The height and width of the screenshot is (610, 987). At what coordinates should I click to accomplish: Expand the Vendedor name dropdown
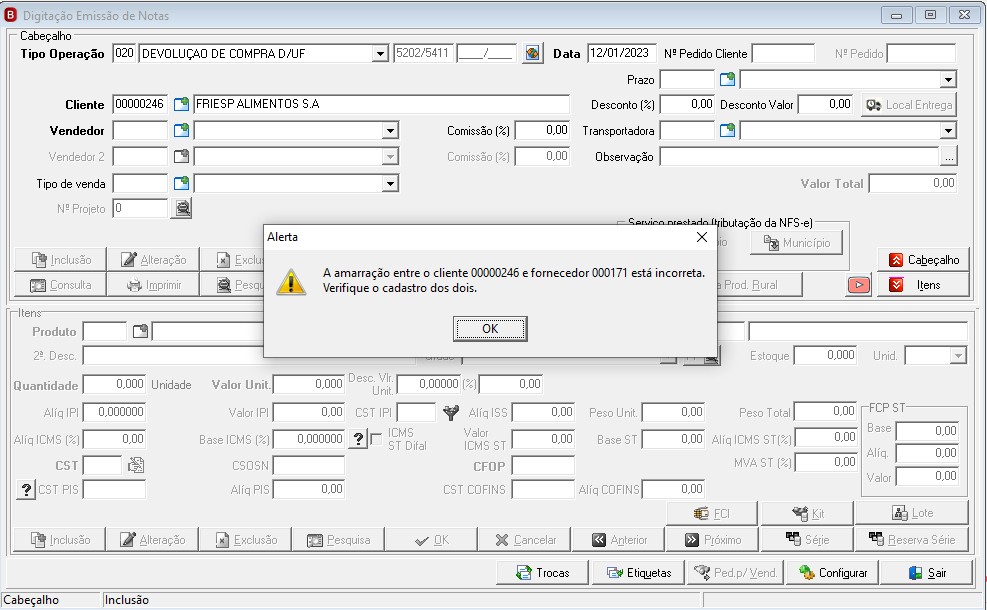tap(390, 131)
